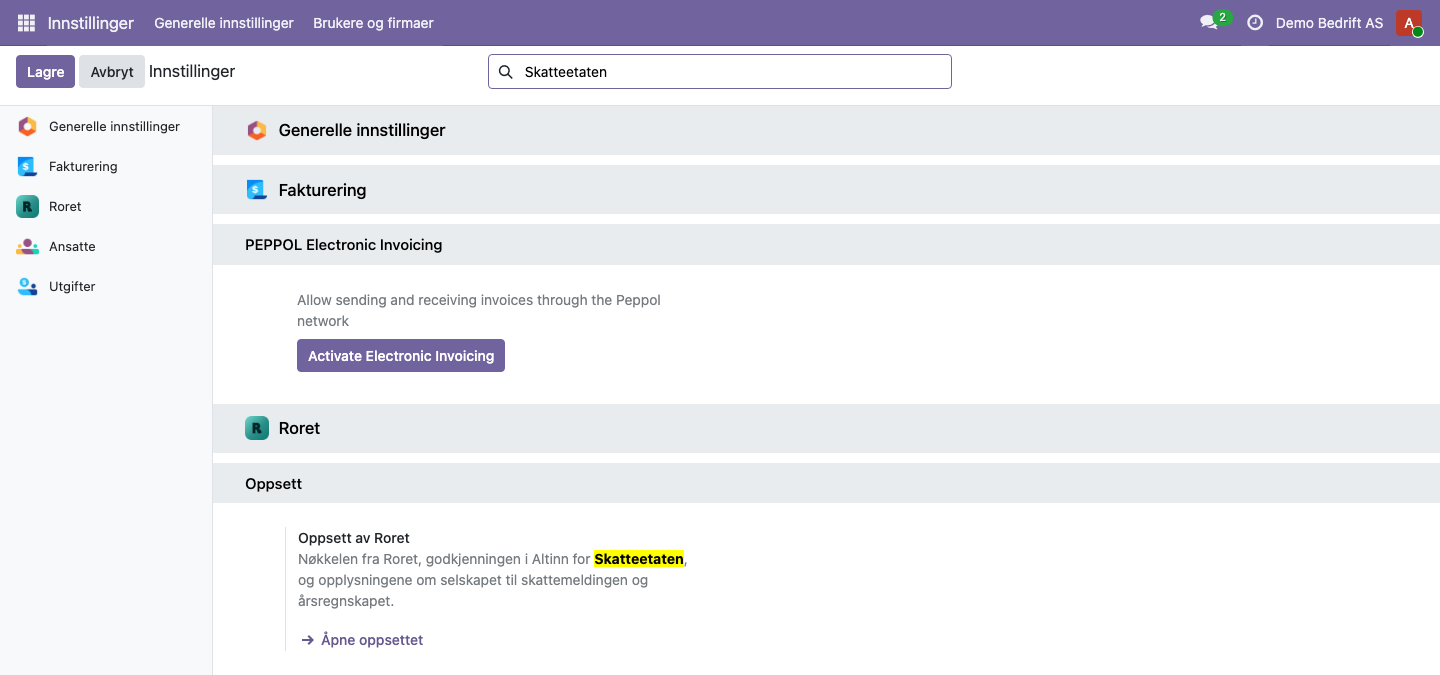Click the 'Allow sending and receiving invoices' description
The width and height of the screenshot is (1440, 675).
click(x=479, y=310)
